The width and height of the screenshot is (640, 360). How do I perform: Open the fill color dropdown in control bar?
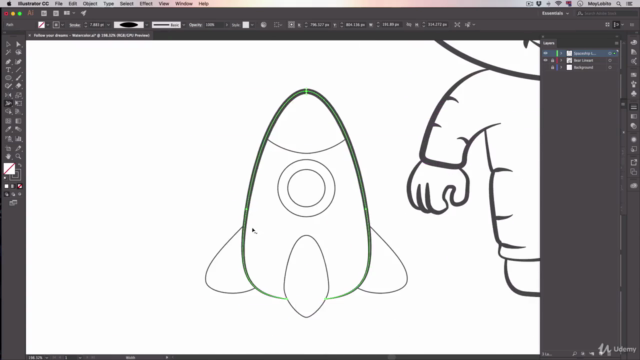click(x=48, y=25)
